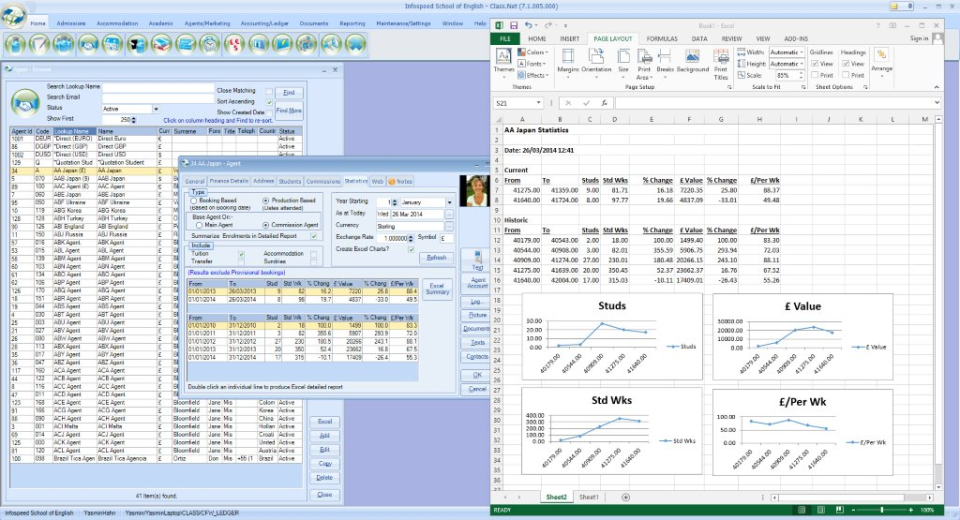This screenshot has height=520, width=960.
Task: Toggle Gridlines View checkbox in Excel
Action: point(815,64)
